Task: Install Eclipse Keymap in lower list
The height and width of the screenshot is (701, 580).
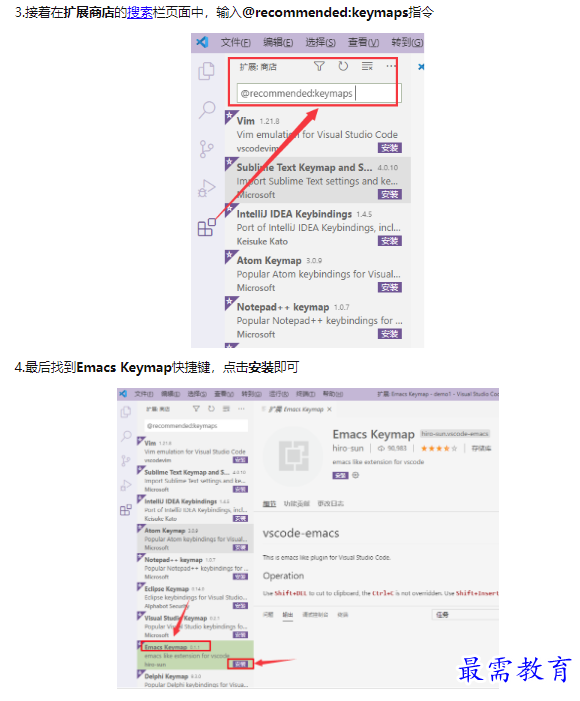Action: pos(241,606)
